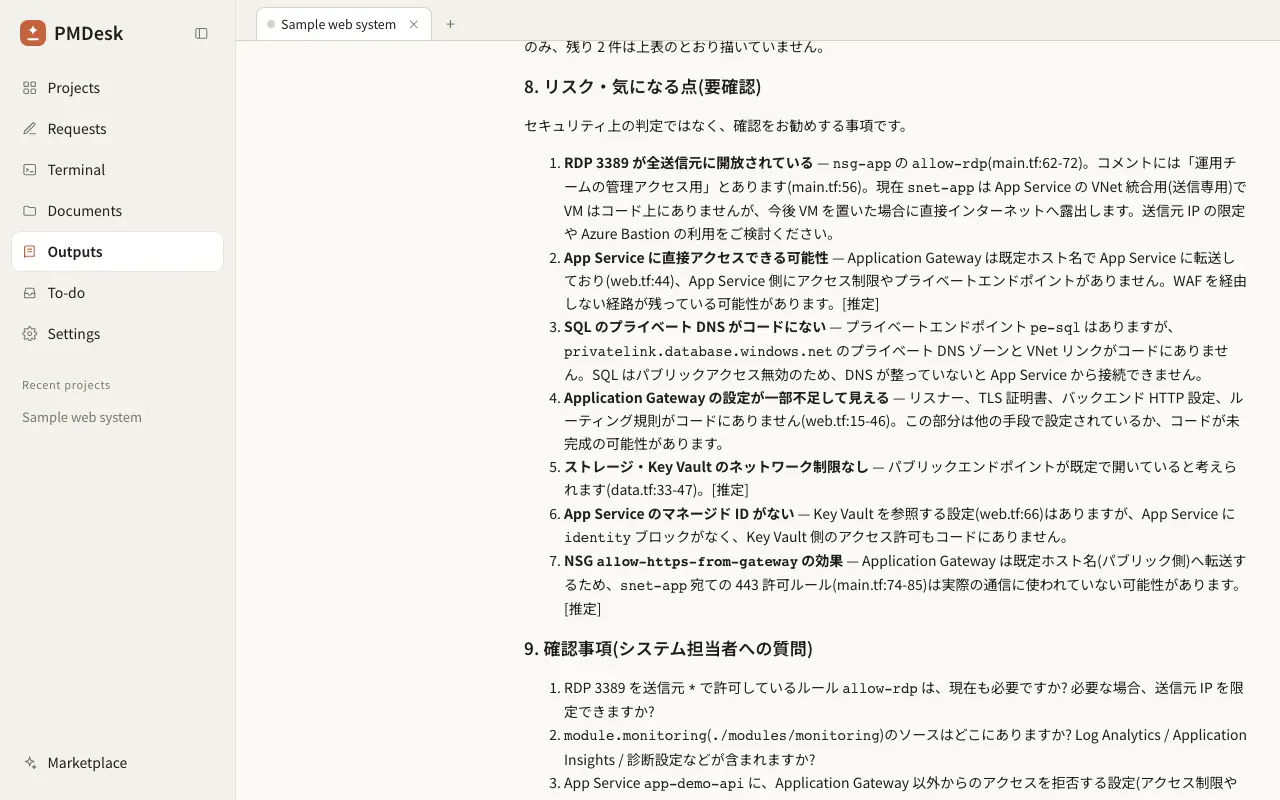Open the Terminal section
The height and width of the screenshot is (800, 1280).
tap(117, 170)
